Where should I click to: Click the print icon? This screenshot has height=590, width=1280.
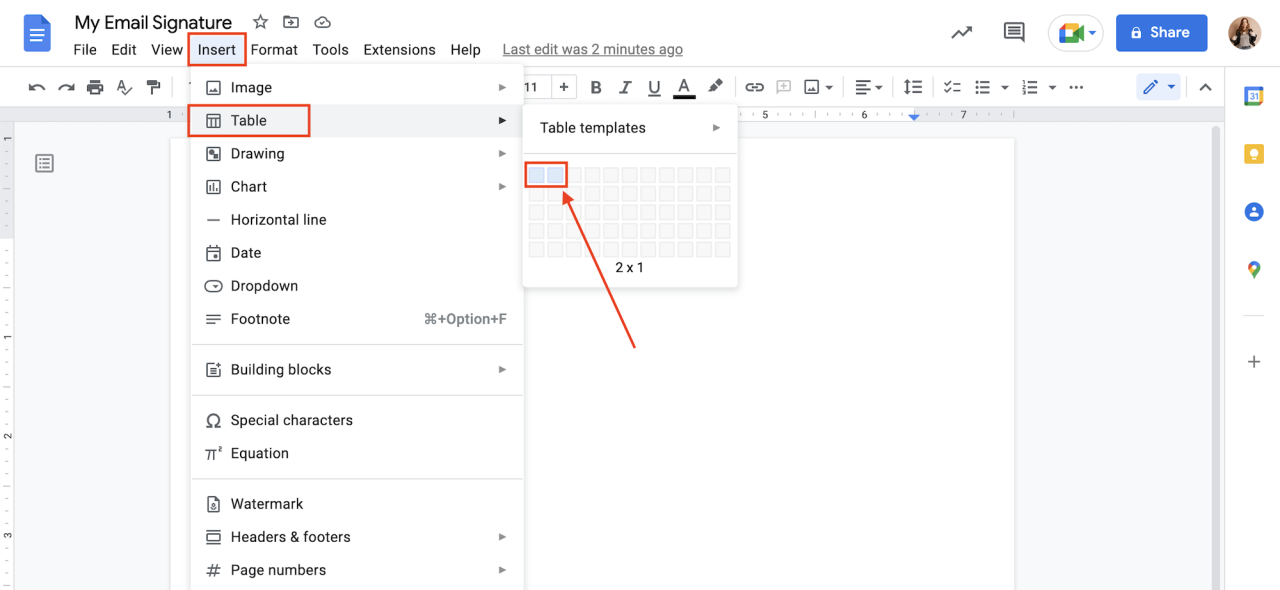pyautogui.click(x=95, y=87)
